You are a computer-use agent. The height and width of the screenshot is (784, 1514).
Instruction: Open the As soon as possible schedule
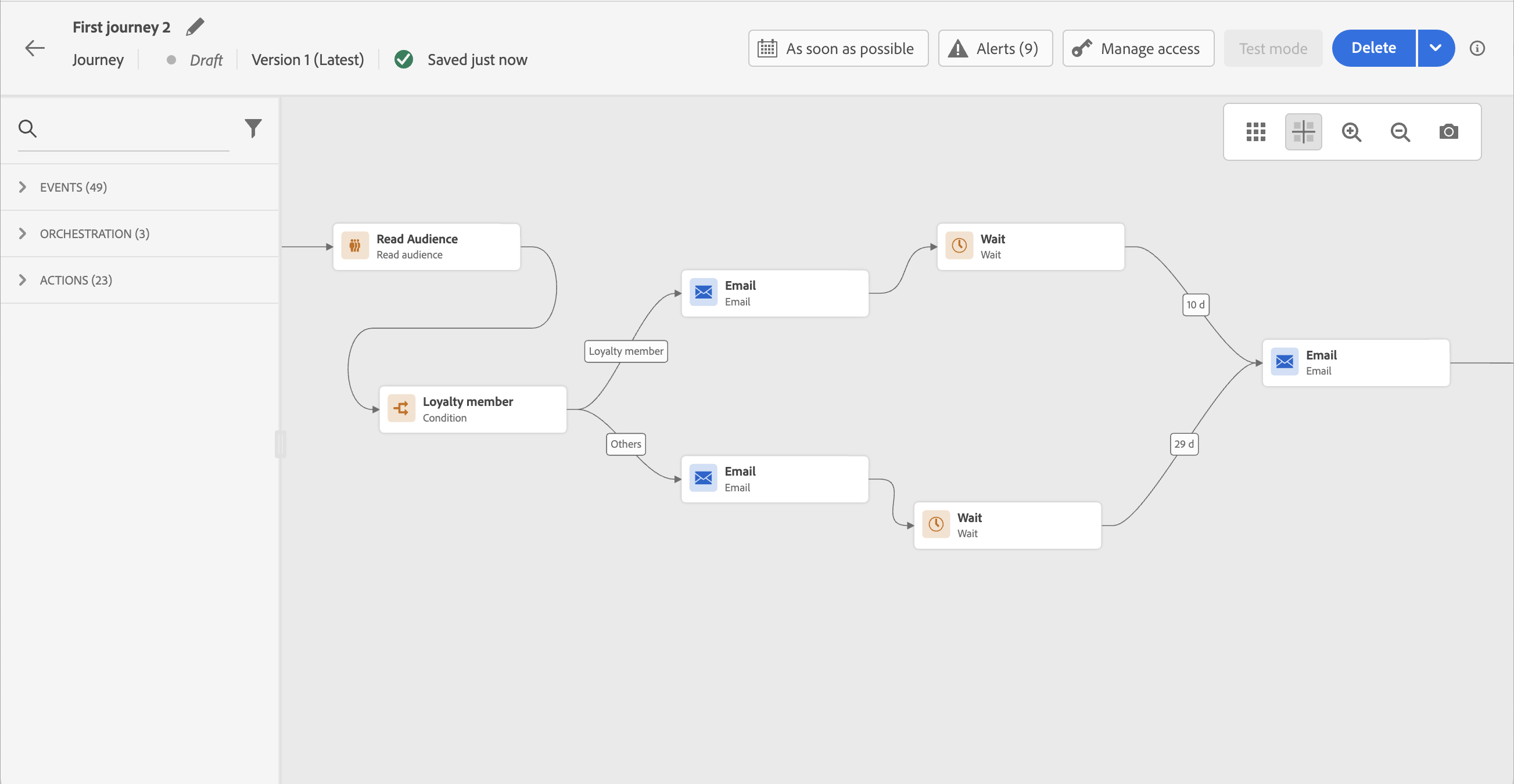pos(838,48)
